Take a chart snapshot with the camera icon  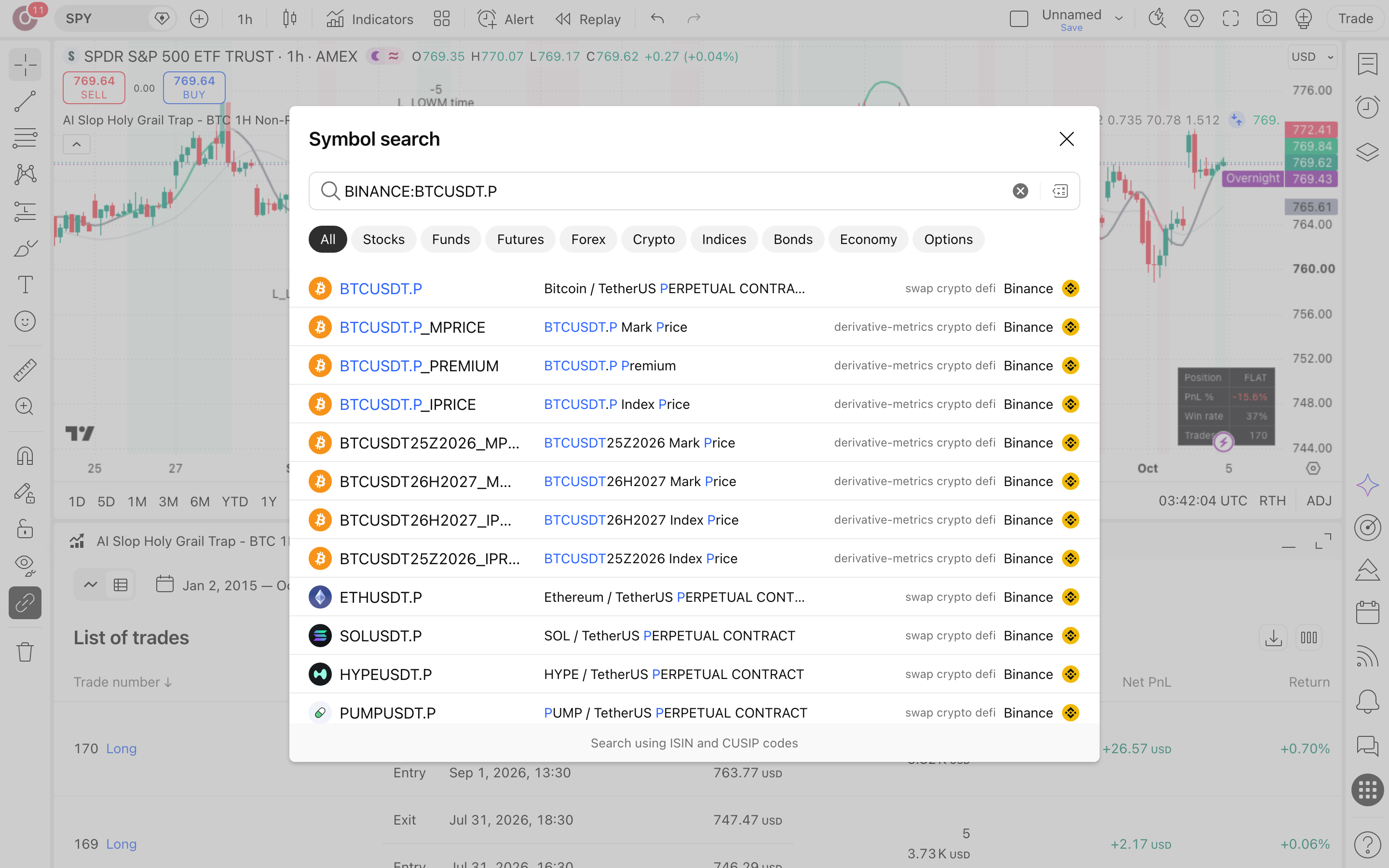click(1267, 19)
